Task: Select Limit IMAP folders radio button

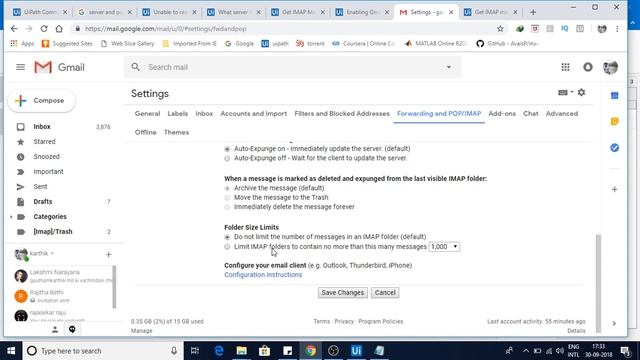Action: (x=227, y=247)
